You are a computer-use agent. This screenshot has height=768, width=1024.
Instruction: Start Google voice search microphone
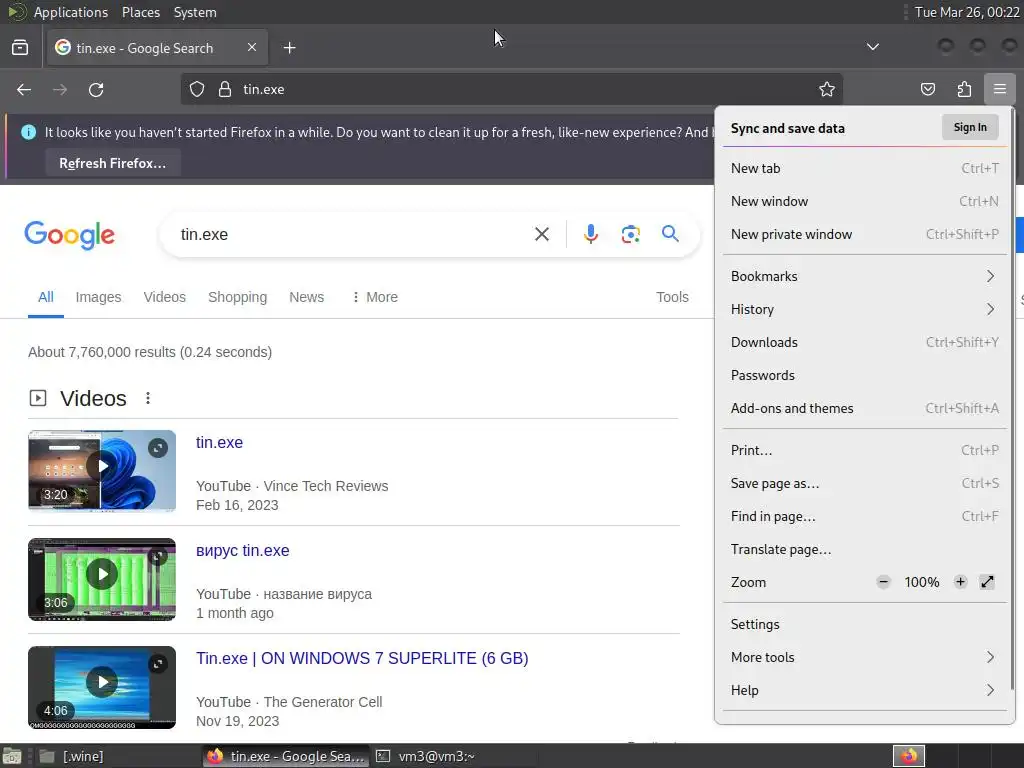click(590, 234)
